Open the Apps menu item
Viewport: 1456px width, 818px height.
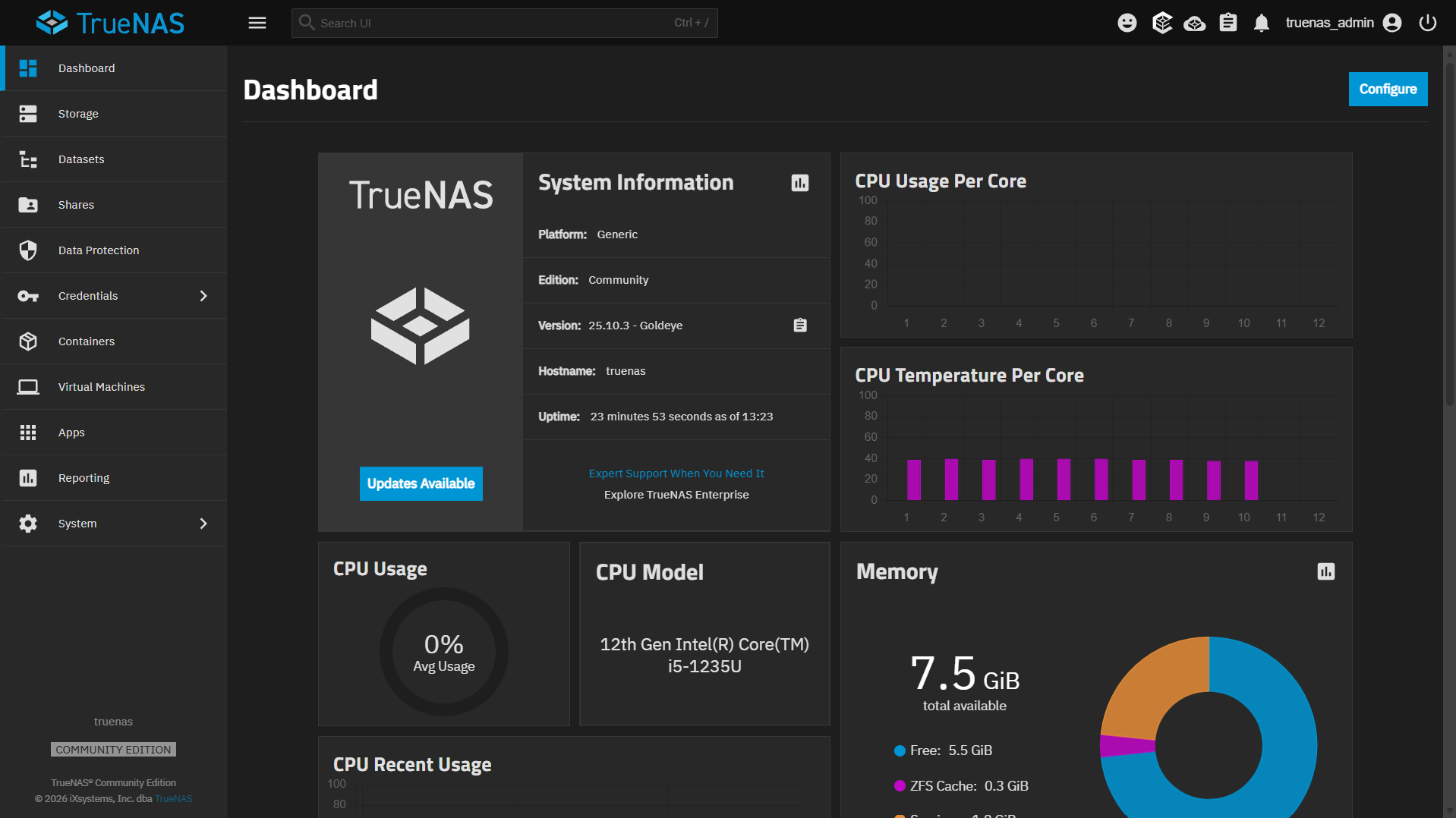tap(114, 433)
